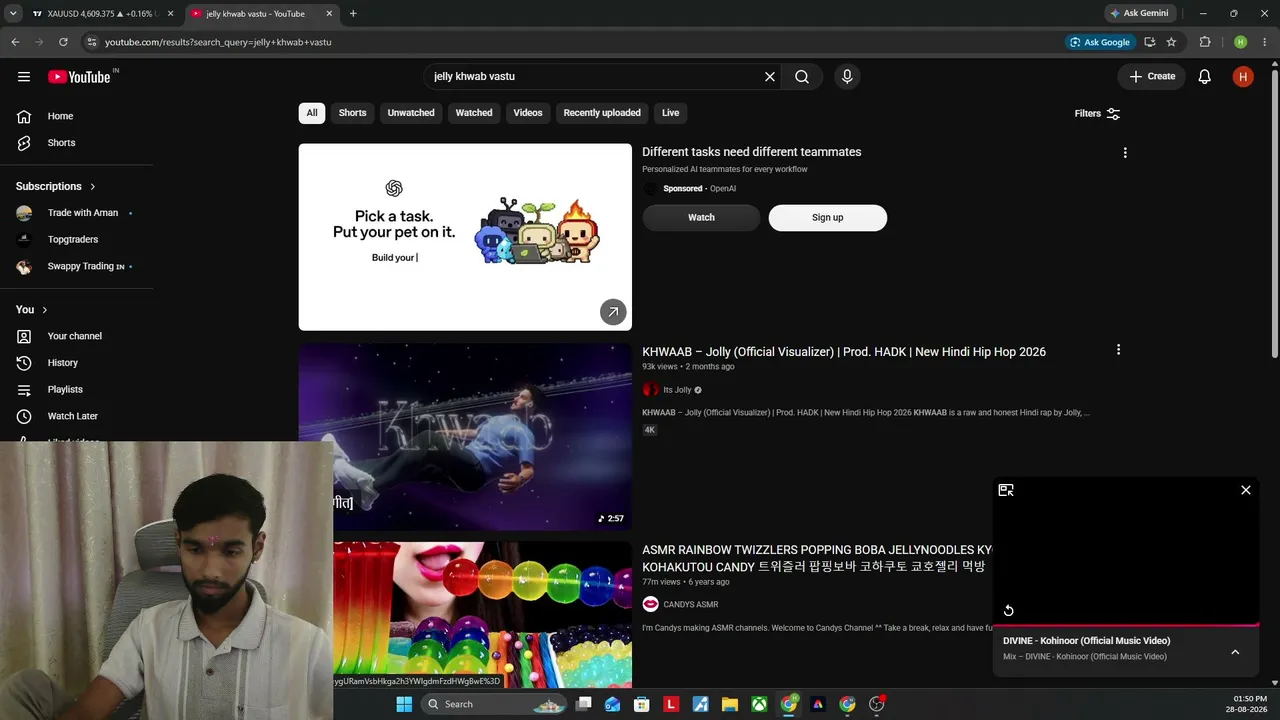Open the notifications bell
Viewport: 1280px width, 720px height.
(1205, 77)
